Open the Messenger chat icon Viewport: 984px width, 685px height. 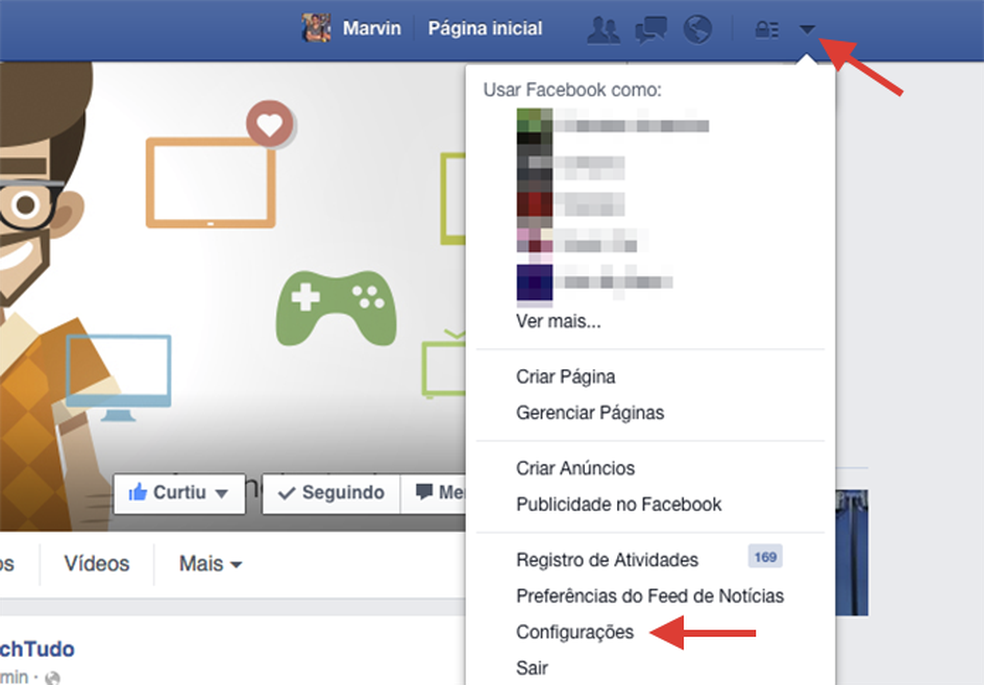tap(650, 29)
